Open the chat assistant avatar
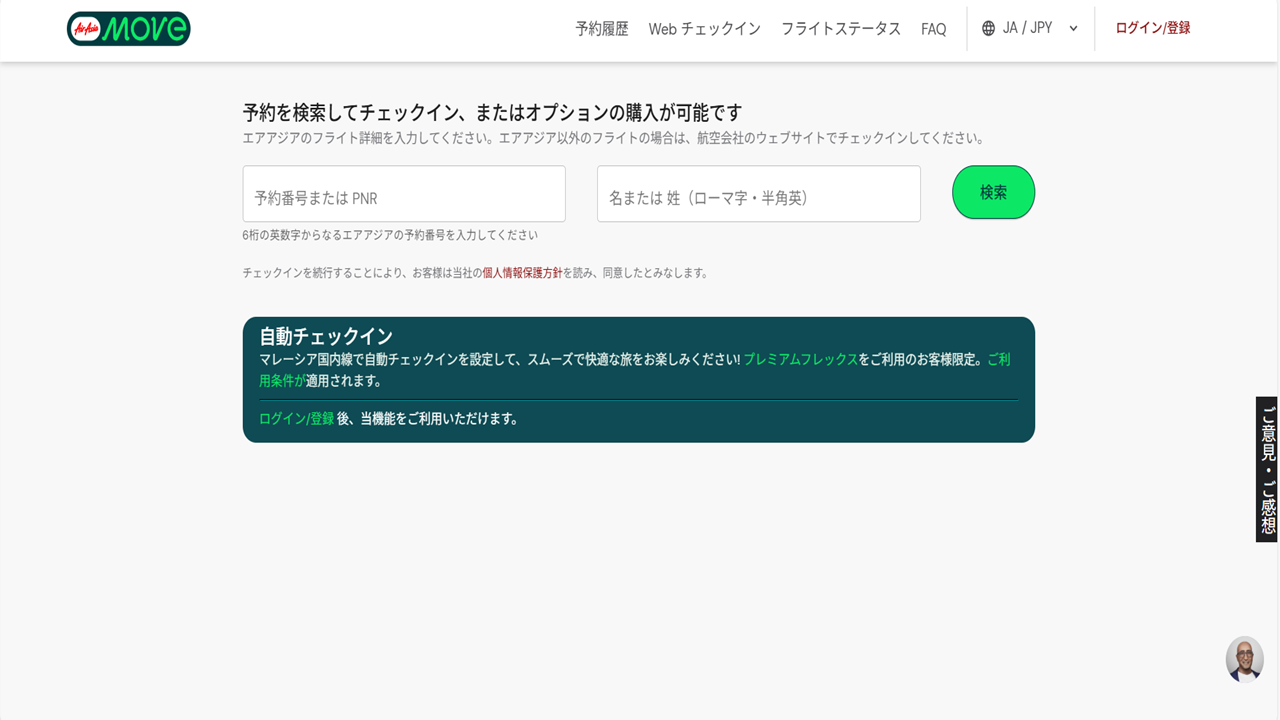 [1244, 659]
